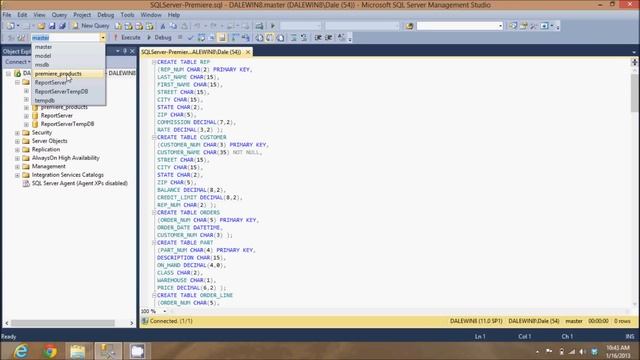Click the Cut icon in toolbar

pyautogui.click(x=163, y=26)
